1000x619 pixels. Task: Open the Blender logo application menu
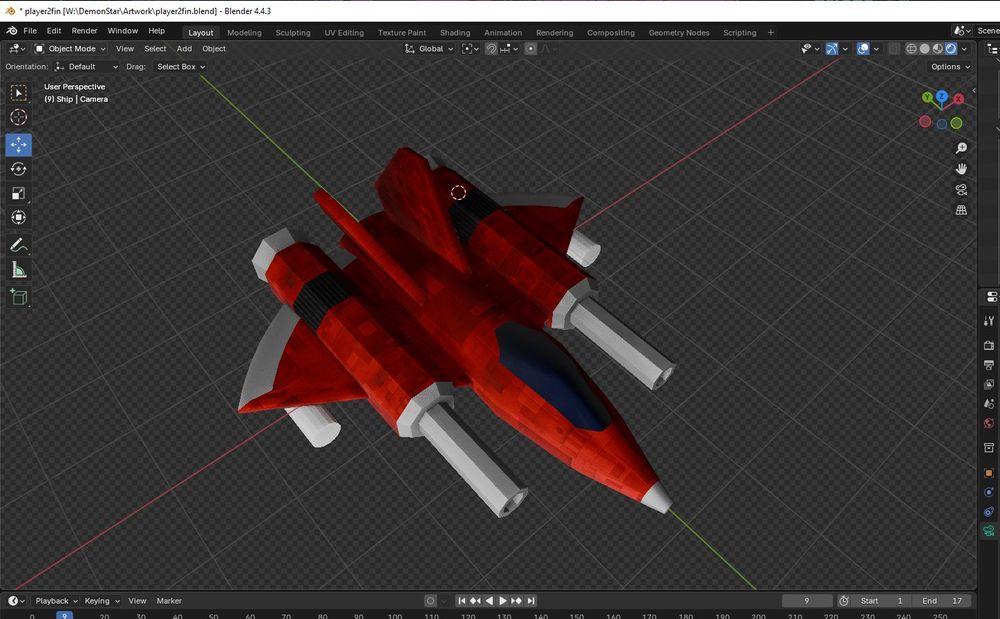pos(11,31)
